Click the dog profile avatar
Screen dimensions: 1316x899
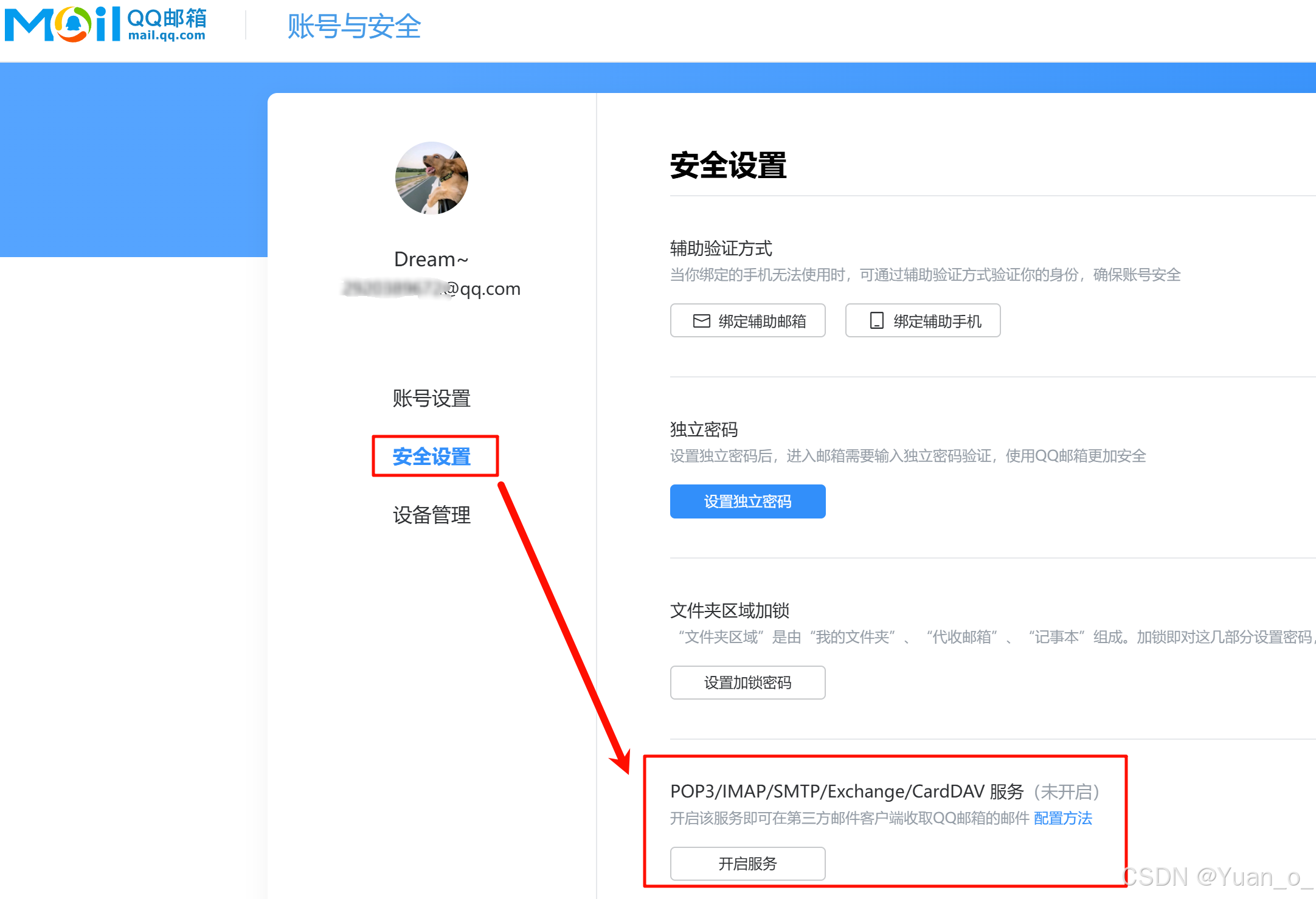point(432,178)
